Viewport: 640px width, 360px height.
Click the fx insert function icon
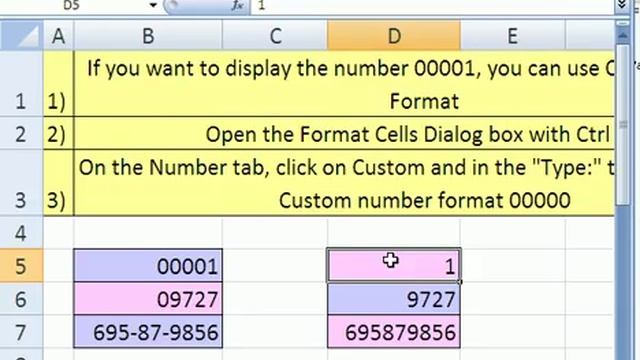pyautogui.click(x=237, y=5)
